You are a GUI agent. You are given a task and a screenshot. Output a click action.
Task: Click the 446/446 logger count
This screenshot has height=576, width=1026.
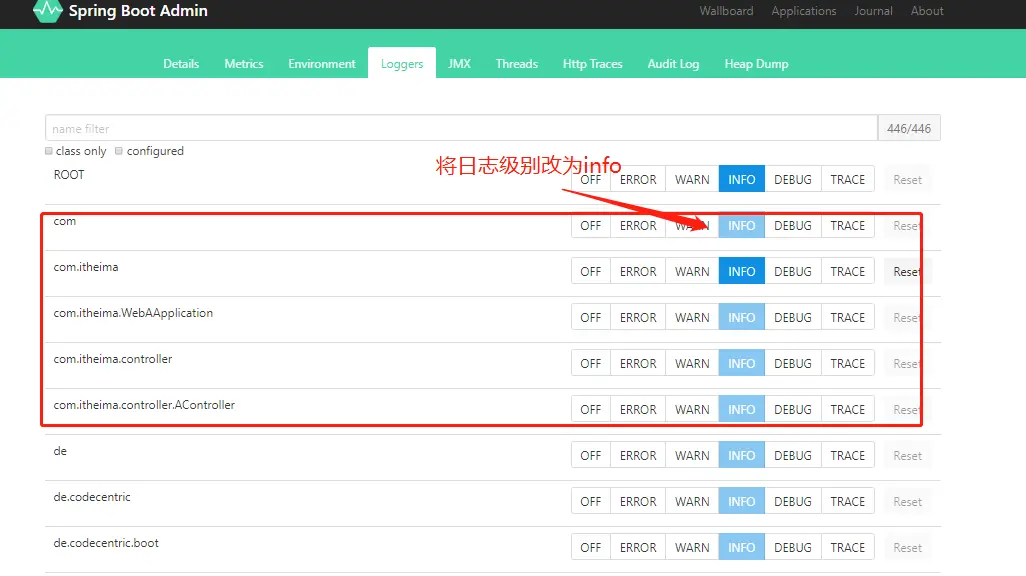[909, 128]
